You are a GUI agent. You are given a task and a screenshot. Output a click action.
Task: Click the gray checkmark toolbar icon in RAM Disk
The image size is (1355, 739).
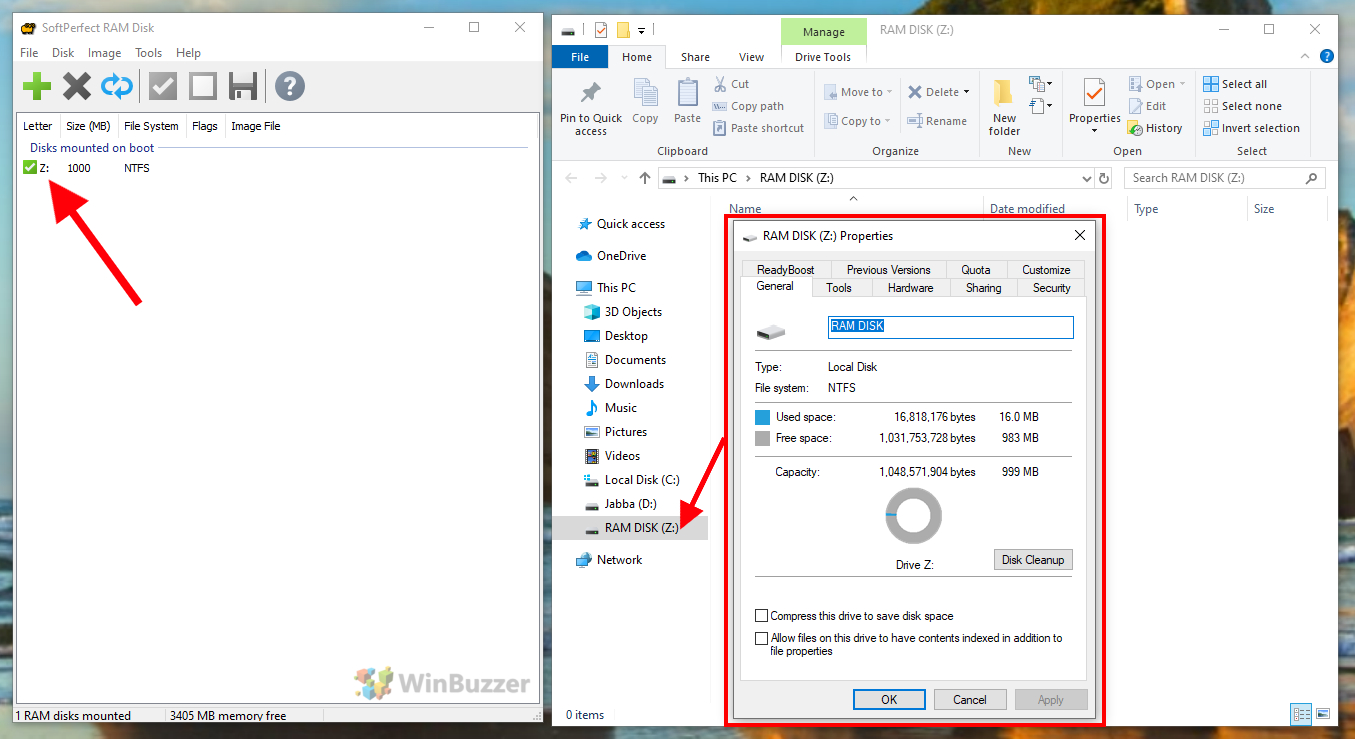[x=163, y=87]
